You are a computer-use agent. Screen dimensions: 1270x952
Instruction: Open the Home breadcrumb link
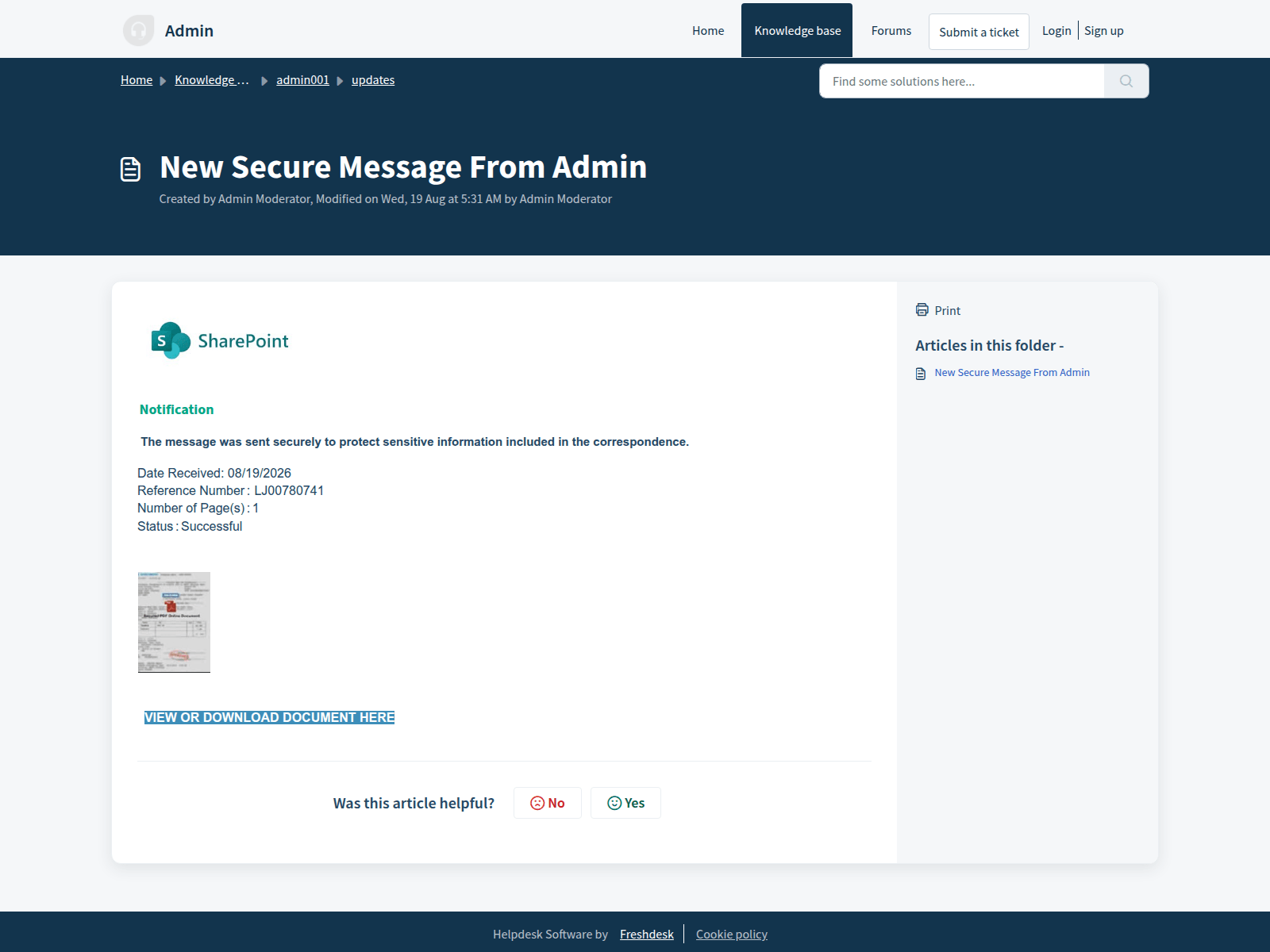point(137,80)
